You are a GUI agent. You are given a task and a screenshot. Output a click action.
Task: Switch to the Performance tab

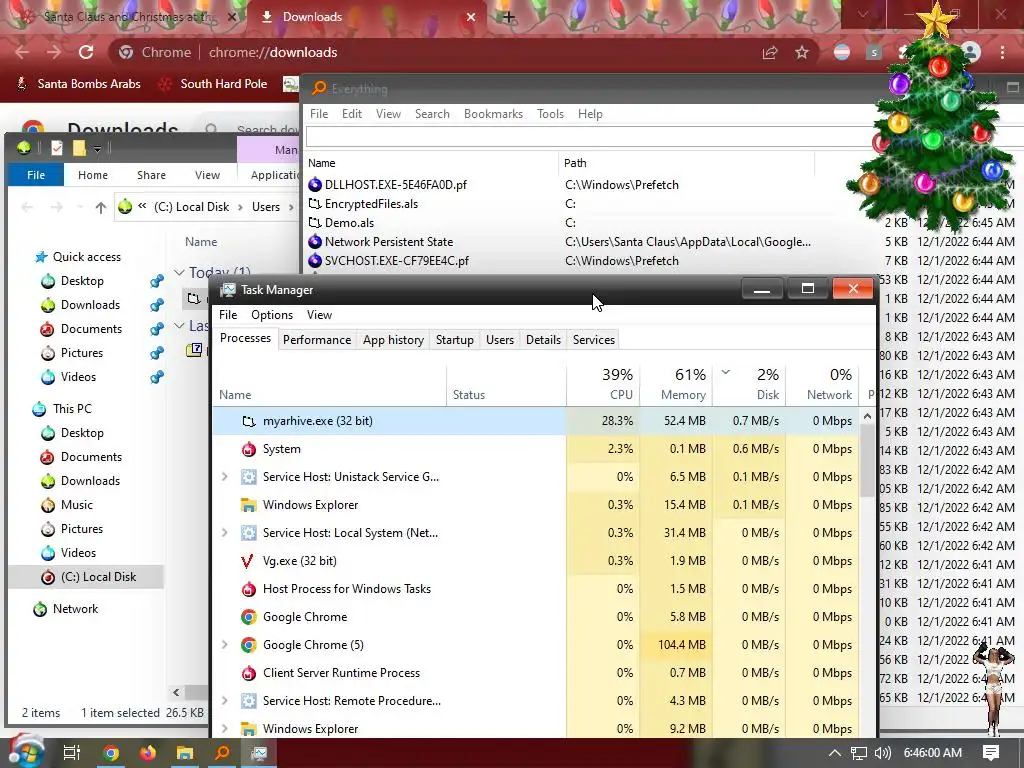317,340
